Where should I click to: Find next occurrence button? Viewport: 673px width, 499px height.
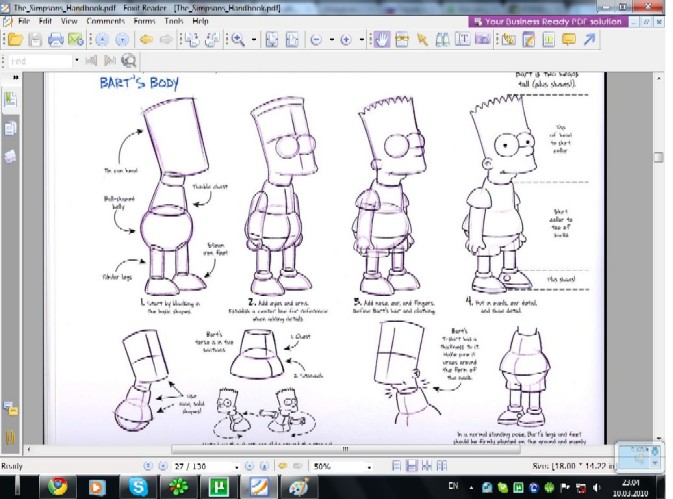110,61
